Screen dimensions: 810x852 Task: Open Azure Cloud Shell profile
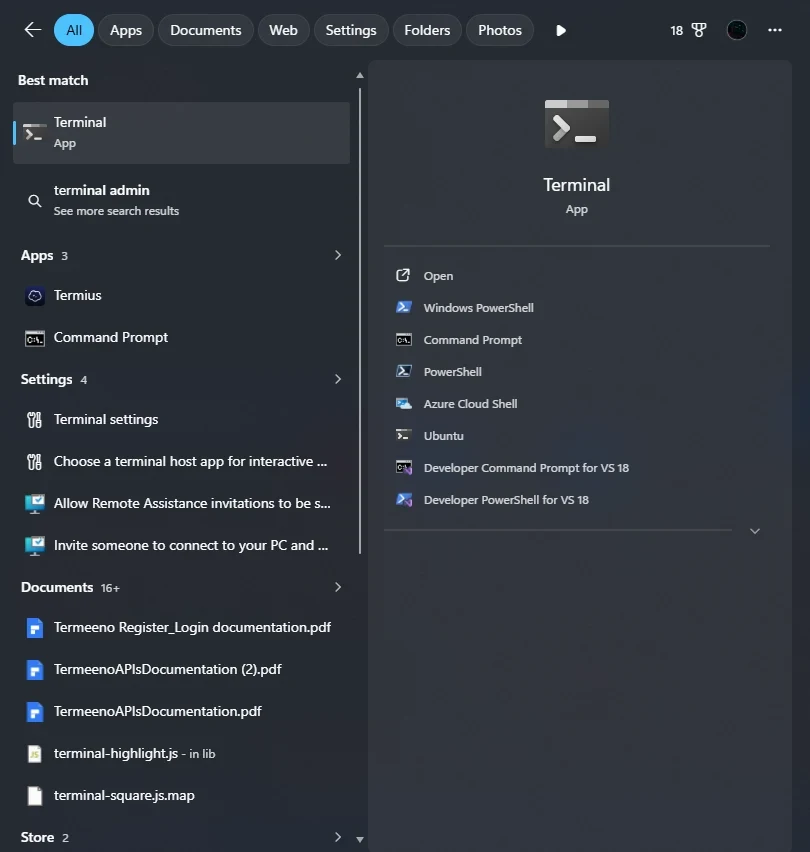click(x=470, y=404)
